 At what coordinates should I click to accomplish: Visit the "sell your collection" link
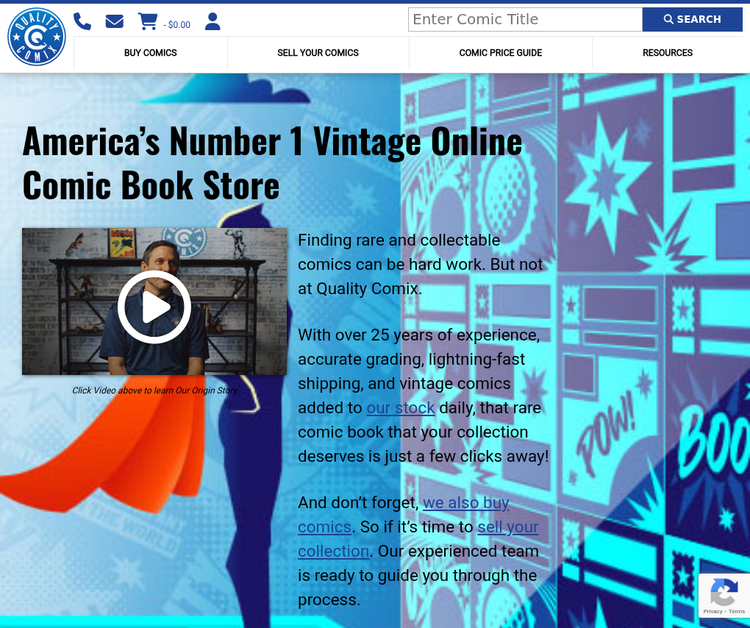pyautogui.click(x=507, y=527)
